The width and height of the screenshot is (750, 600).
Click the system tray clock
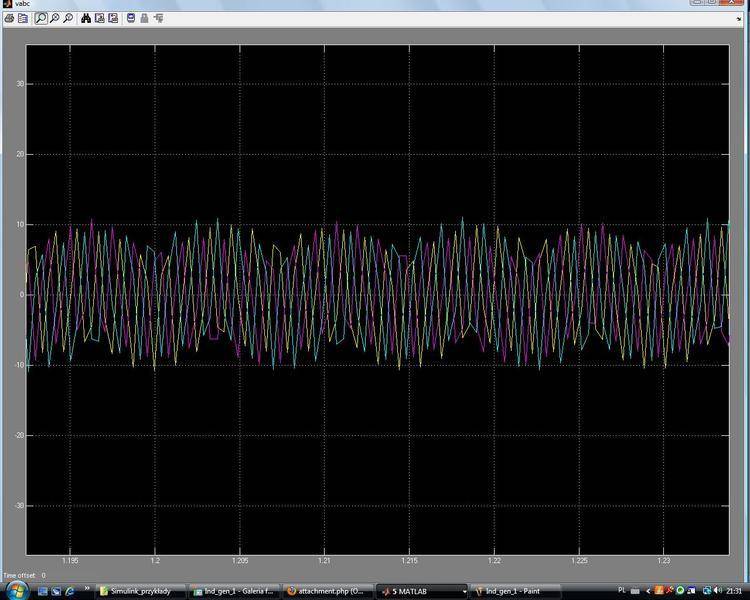pos(734,591)
